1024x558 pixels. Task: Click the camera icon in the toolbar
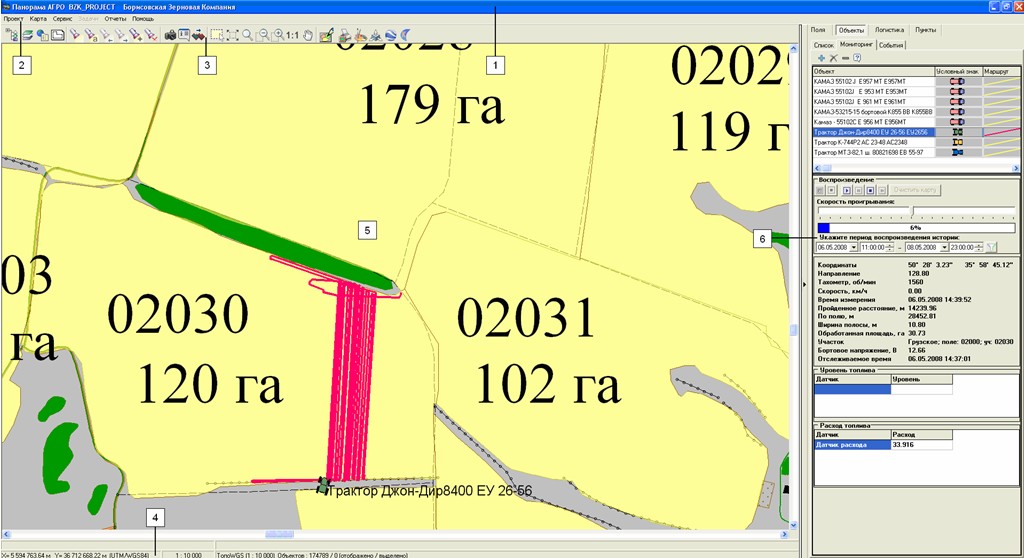[170, 35]
